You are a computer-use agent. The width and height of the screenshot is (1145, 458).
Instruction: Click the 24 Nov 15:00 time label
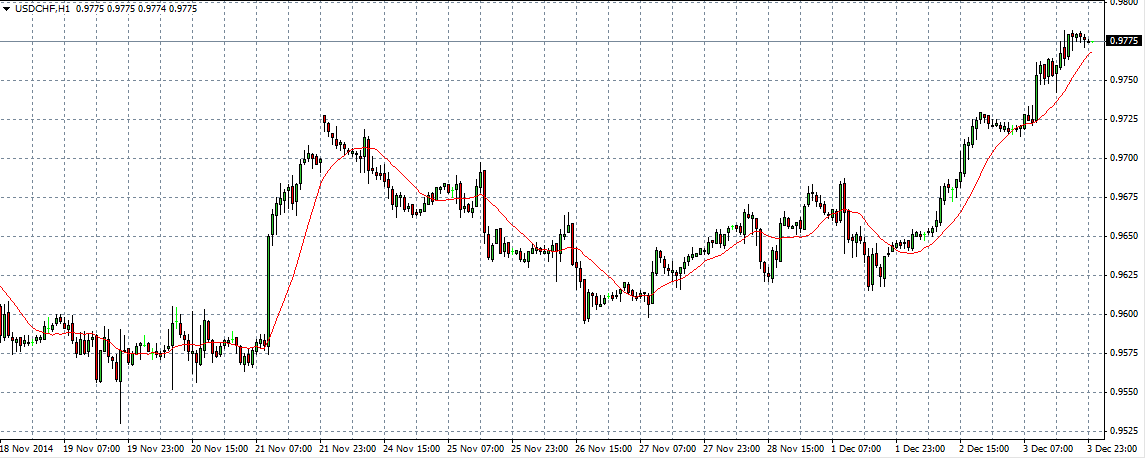(x=413, y=449)
